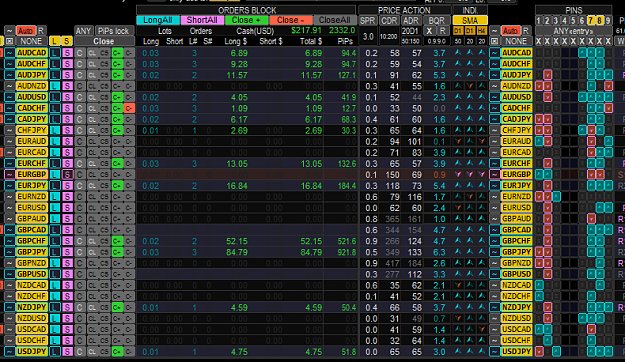Select NZDUSD symbol beside PINS grid
Screen dimensions: 625x362
(517, 318)
